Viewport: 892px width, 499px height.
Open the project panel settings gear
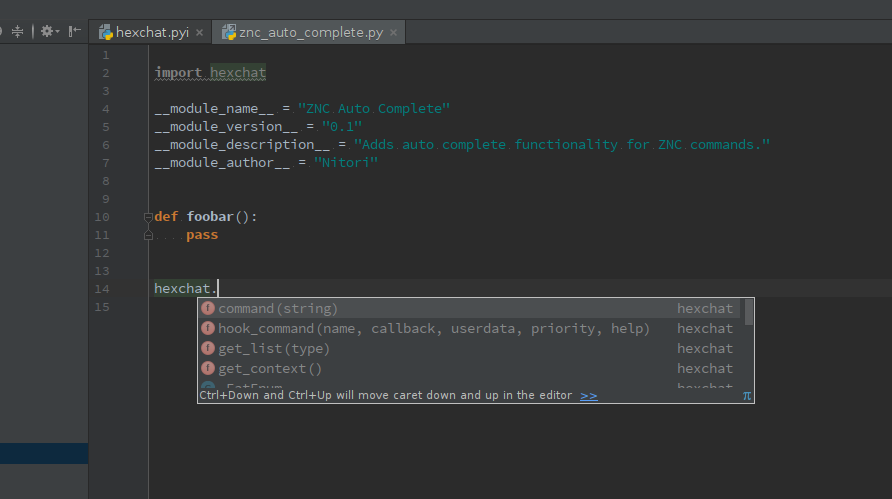pyautogui.click(x=47, y=32)
